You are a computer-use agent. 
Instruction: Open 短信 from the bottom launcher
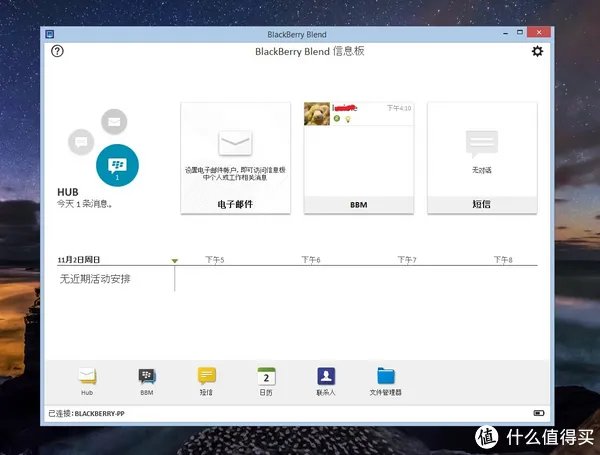click(x=206, y=381)
